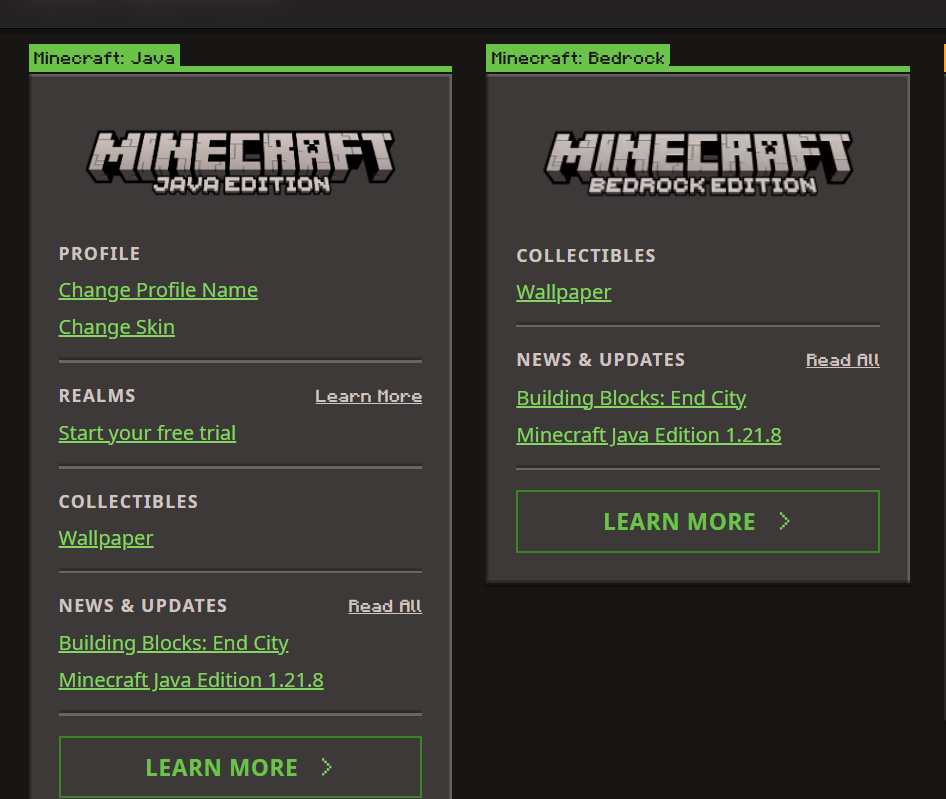Image resolution: width=946 pixels, height=799 pixels.
Task: Start your free Realms trial
Action: [x=147, y=433]
